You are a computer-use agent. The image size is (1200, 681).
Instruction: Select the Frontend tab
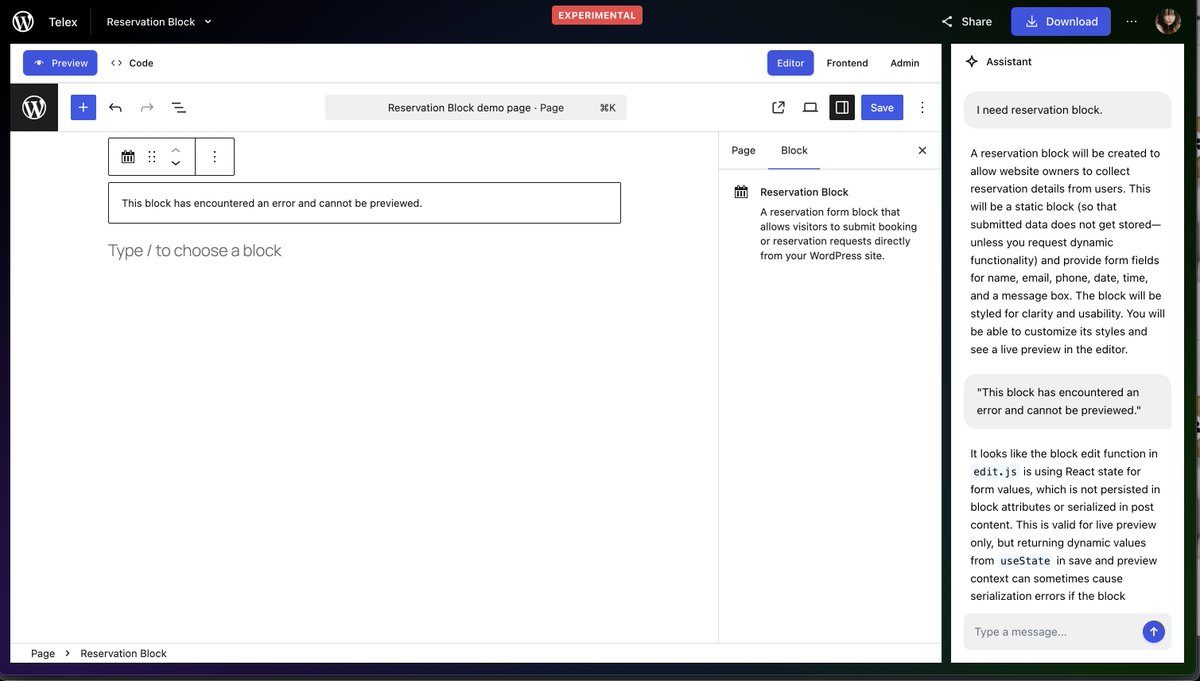pyautogui.click(x=847, y=63)
